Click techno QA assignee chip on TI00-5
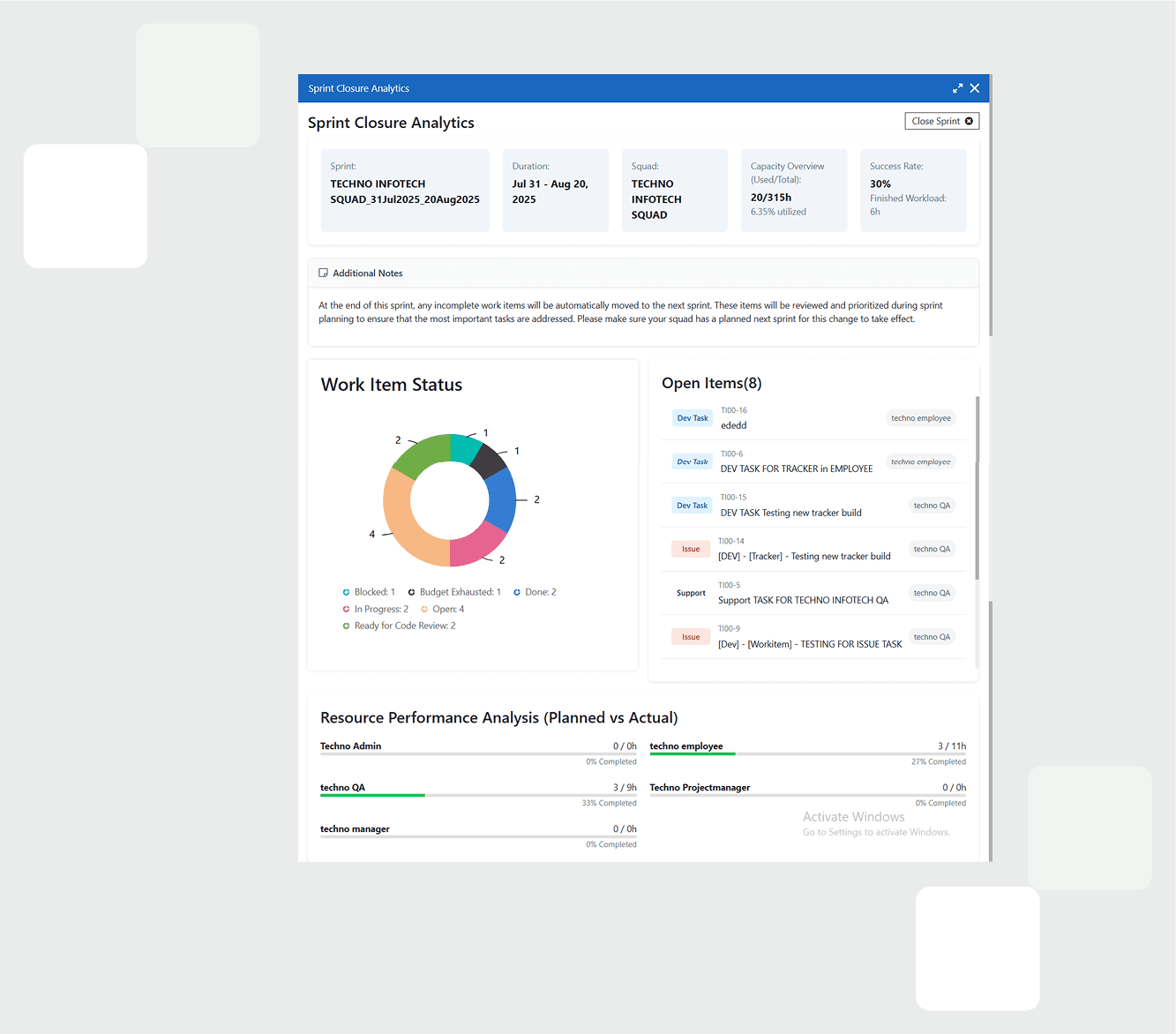1176x1034 pixels. tap(932, 593)
